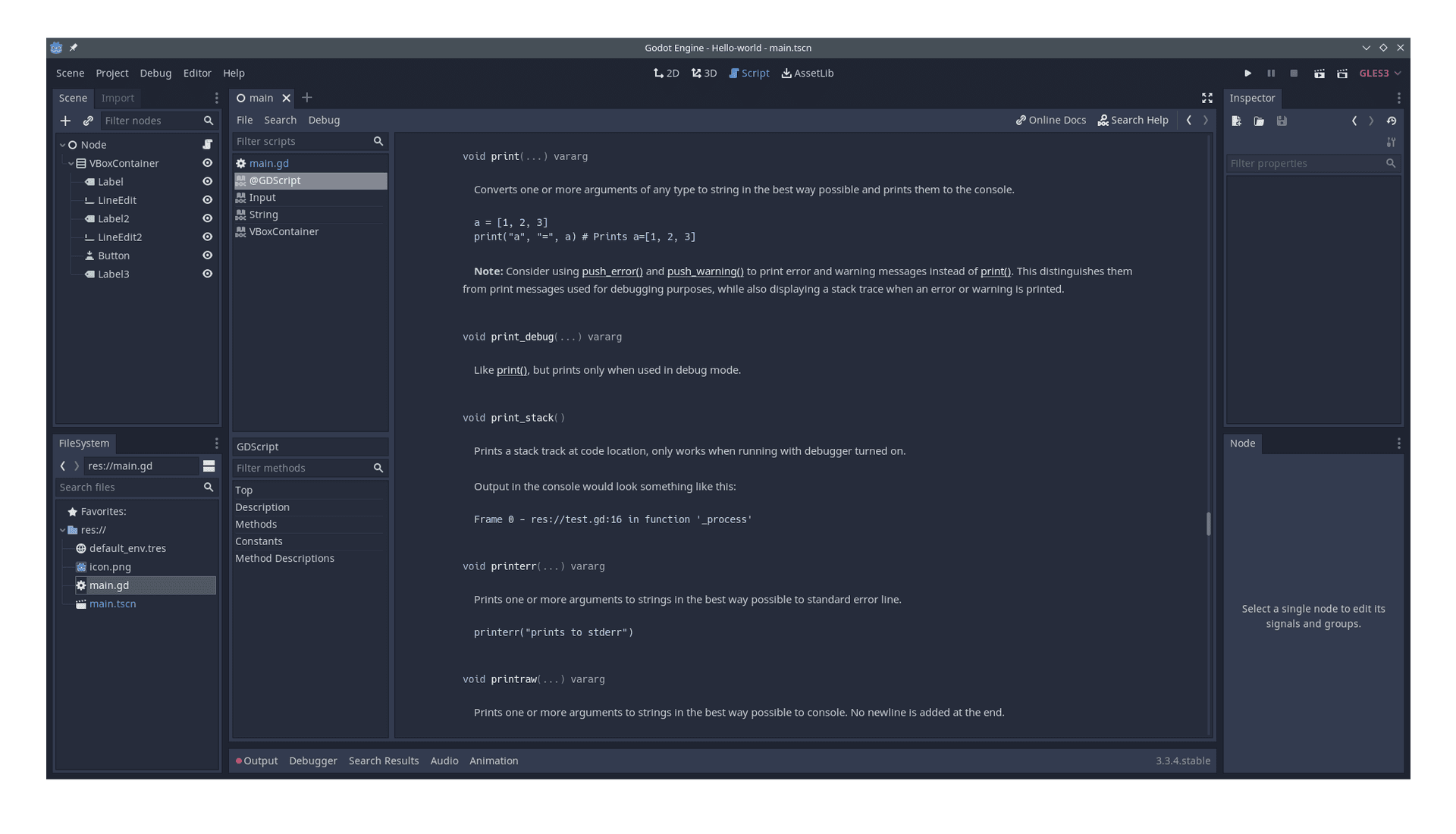Expand the res:// filesystem folder
1456x834 pixels.
pos(62,529)
